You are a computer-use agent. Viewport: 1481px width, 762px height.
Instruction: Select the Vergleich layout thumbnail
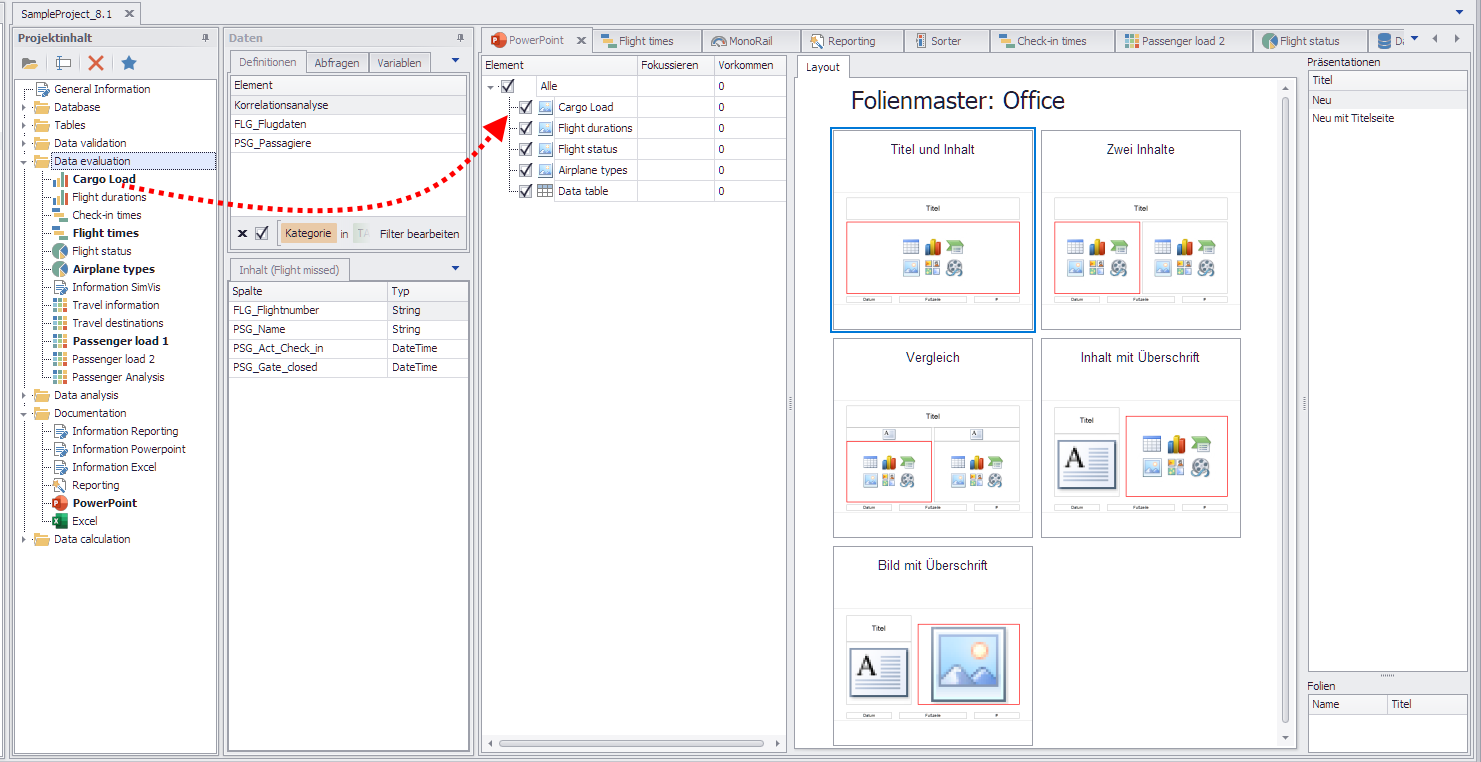tap(933, 438)
